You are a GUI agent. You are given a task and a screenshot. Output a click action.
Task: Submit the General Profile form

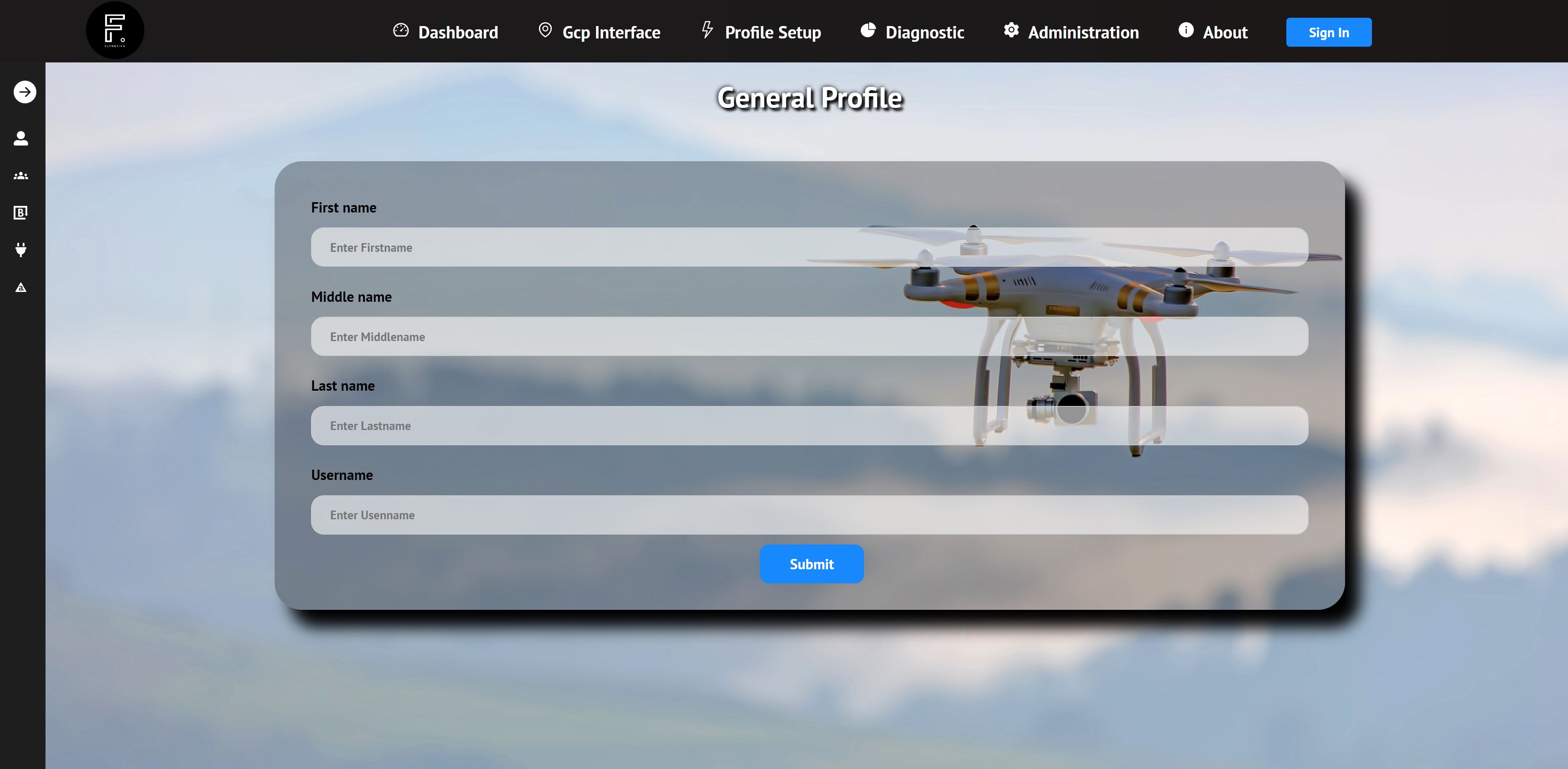812,564
